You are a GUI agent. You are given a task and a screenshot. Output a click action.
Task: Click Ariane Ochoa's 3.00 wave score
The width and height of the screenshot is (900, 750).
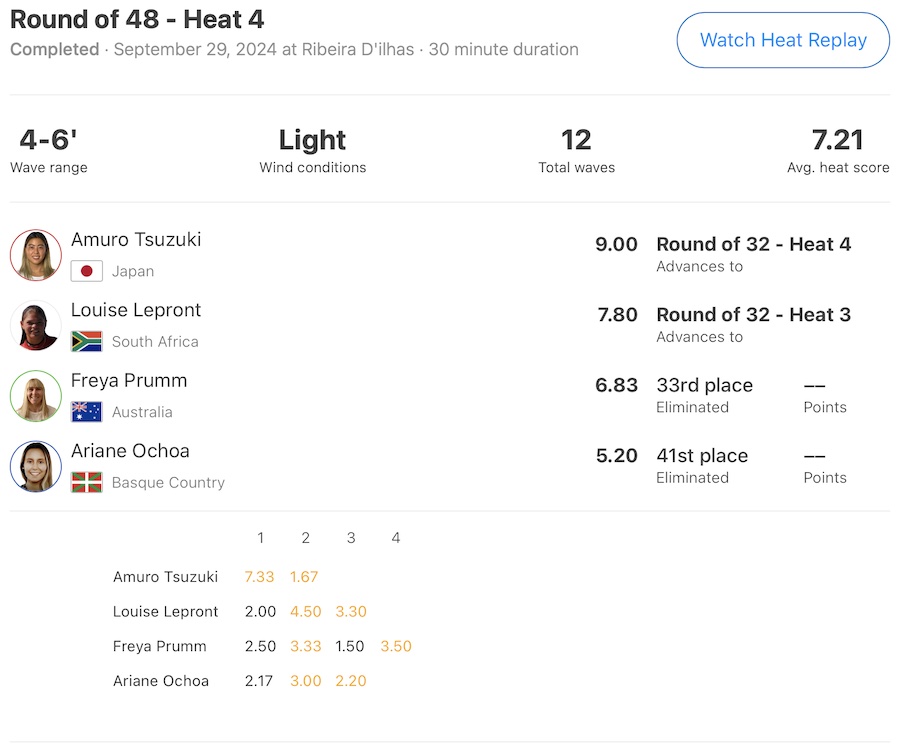pos(305,681)
